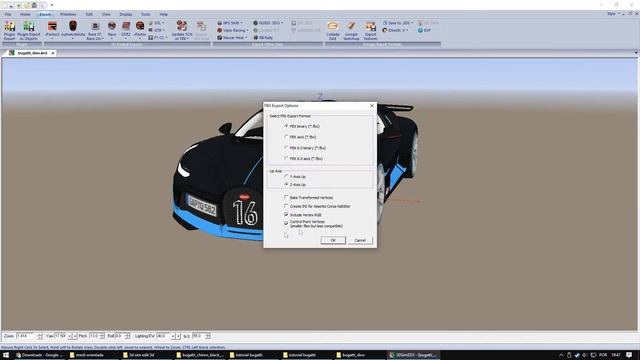This screenshot has width=640, height=360.
Task: Open the rFactor2 export icon
Action: 52,30
